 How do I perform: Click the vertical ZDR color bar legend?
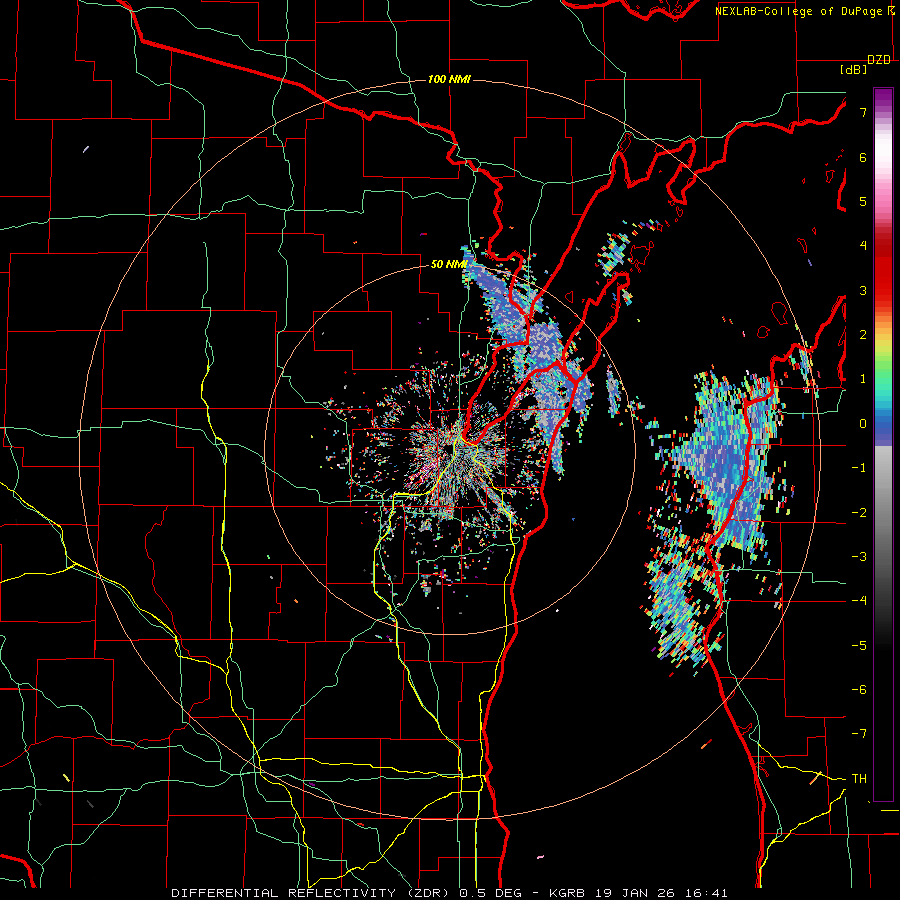click(x=883, y=444)
